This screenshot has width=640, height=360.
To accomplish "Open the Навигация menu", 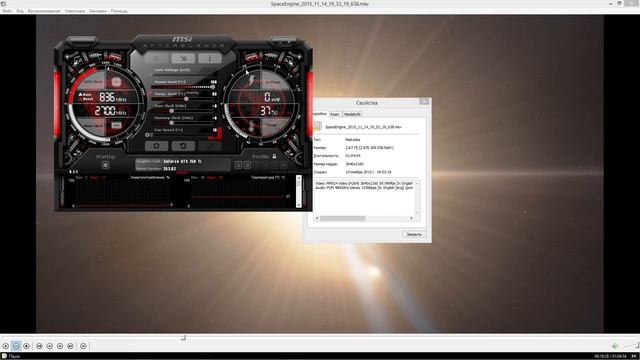I will tap(75, 11).
